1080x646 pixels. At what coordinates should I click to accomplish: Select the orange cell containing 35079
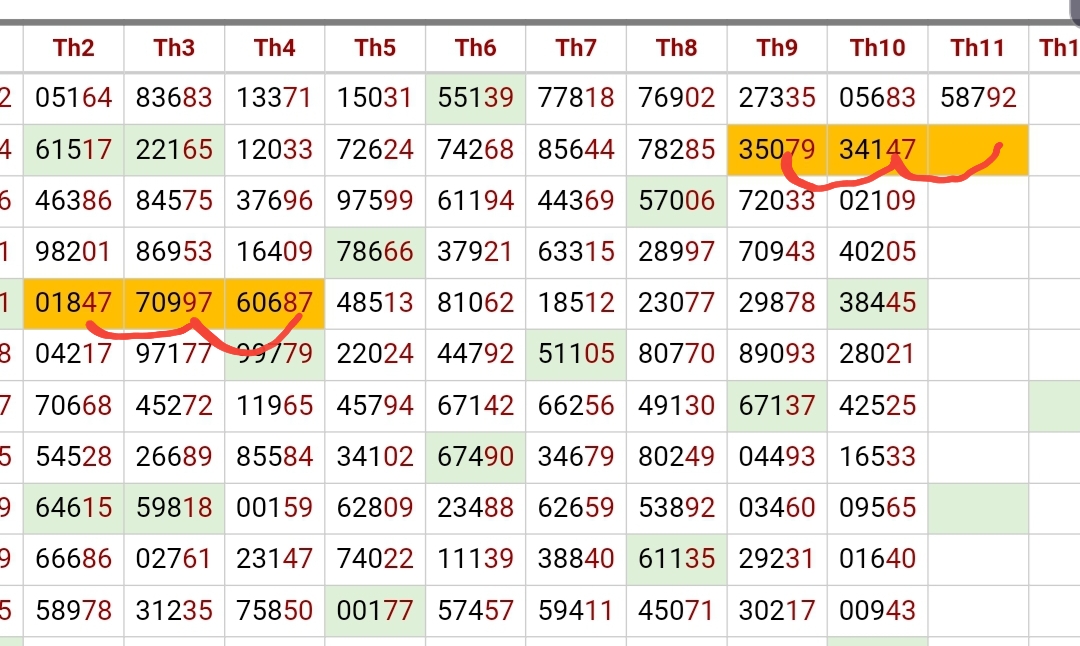click(x=777, y=150)
